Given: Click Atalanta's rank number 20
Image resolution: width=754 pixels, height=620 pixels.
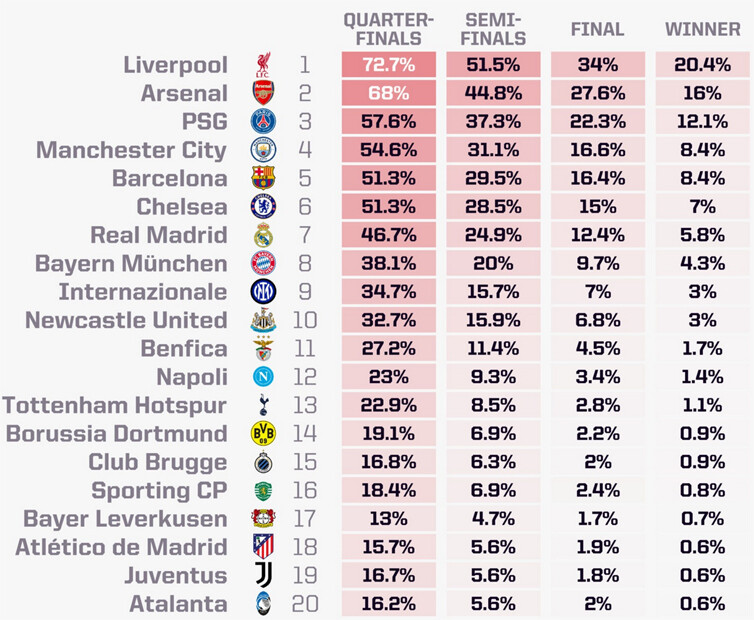Looking at the screenshot, I should click(x=305, y=604).
